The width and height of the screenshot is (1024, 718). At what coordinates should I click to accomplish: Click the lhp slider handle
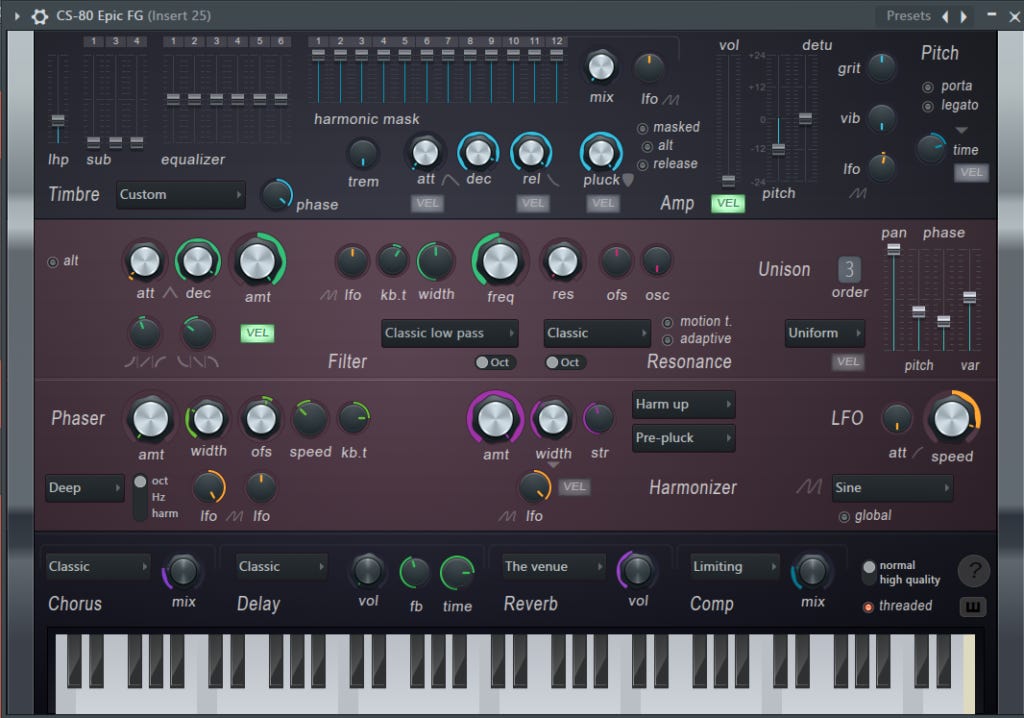(58, 121)
